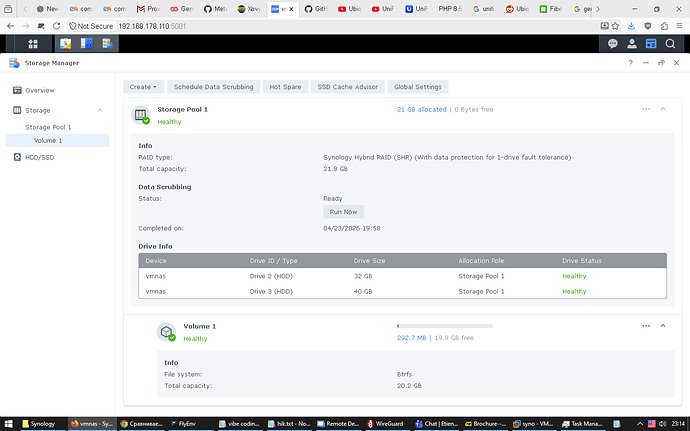Switch to the GitHub browser tab
The image size is (690, 431).
pos(316,9)
